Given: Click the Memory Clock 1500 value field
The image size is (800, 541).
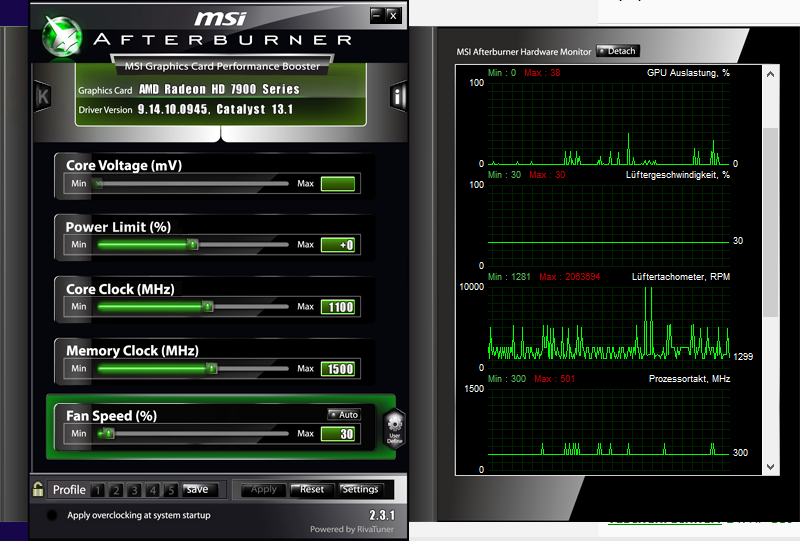Looking at the screenshot, I should click(338, 368).
